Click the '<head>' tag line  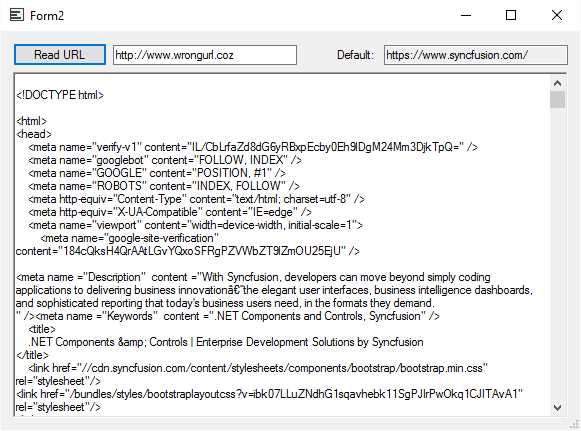click(x=34, y=134)
